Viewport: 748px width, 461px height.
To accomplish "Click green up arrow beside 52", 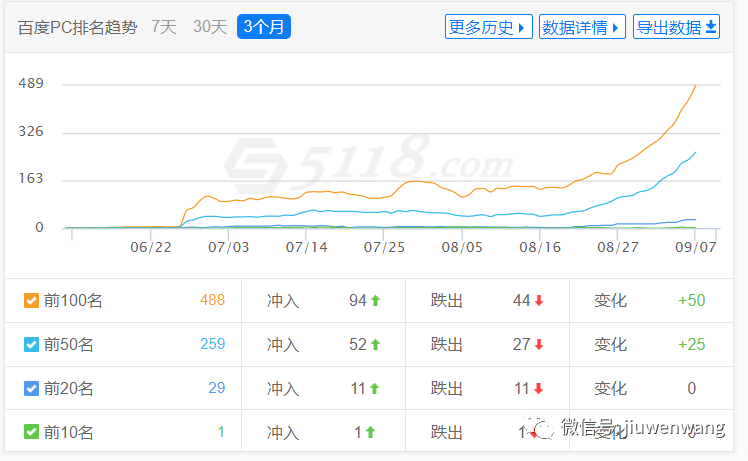I will tap(375, 344).
